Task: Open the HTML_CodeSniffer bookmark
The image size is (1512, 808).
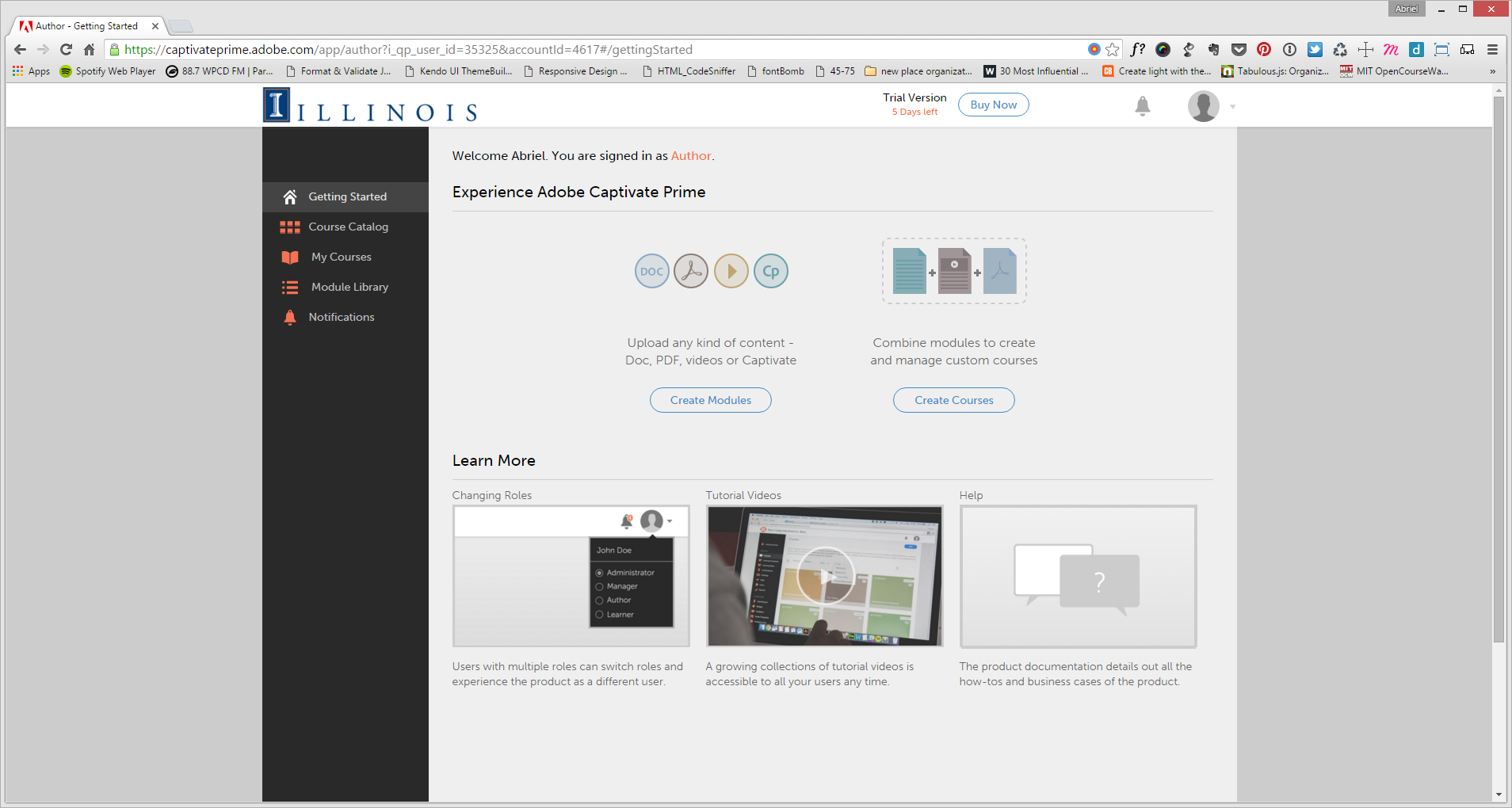Action: point(689,71)
